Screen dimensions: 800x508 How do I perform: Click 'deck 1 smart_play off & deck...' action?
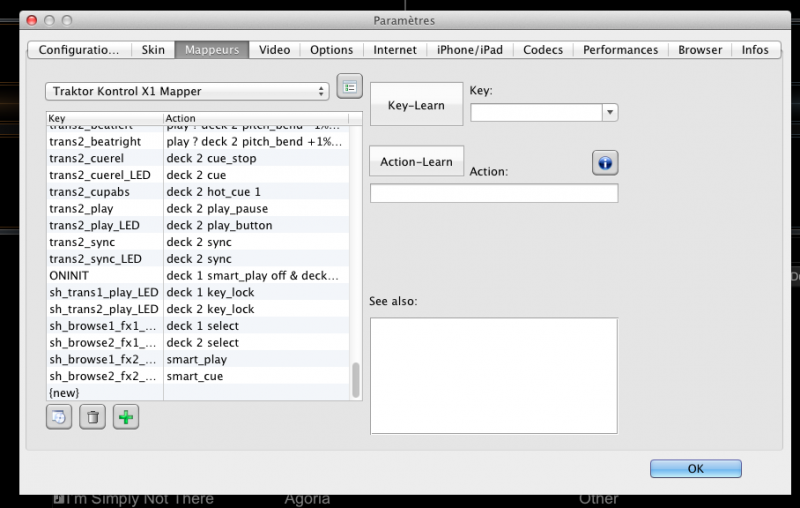click(253, 275)
